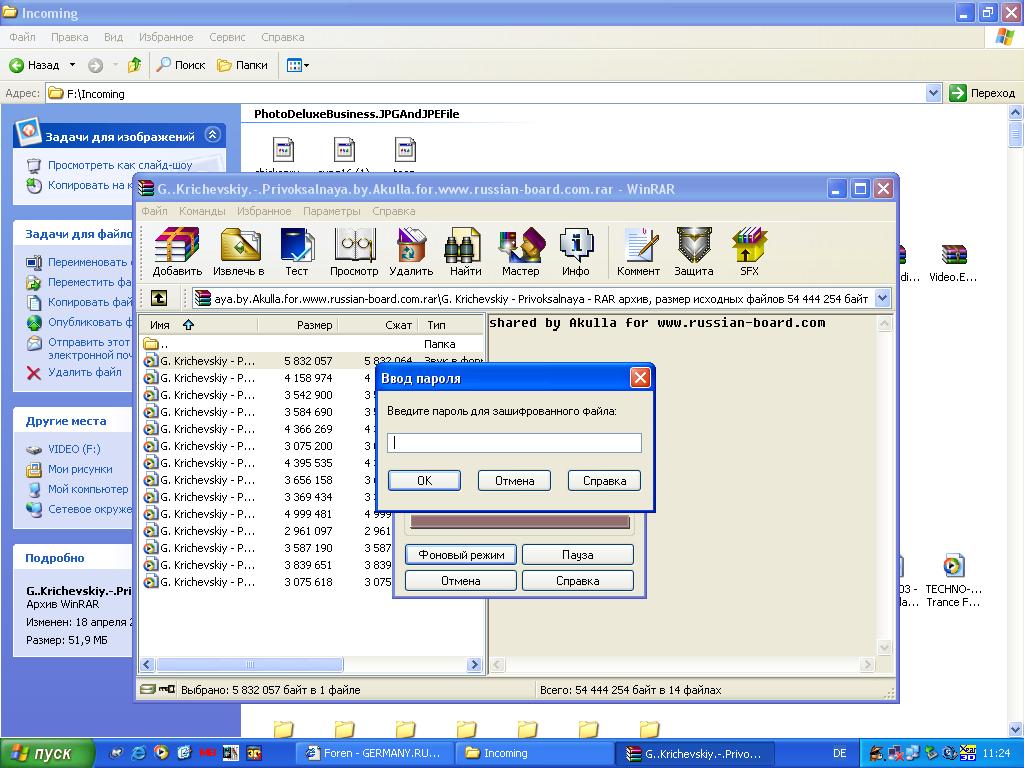This screenshot has height=768, width=1024.
Task: Click the Найти (Find) binoculars icon
Action: coord(465,251)
